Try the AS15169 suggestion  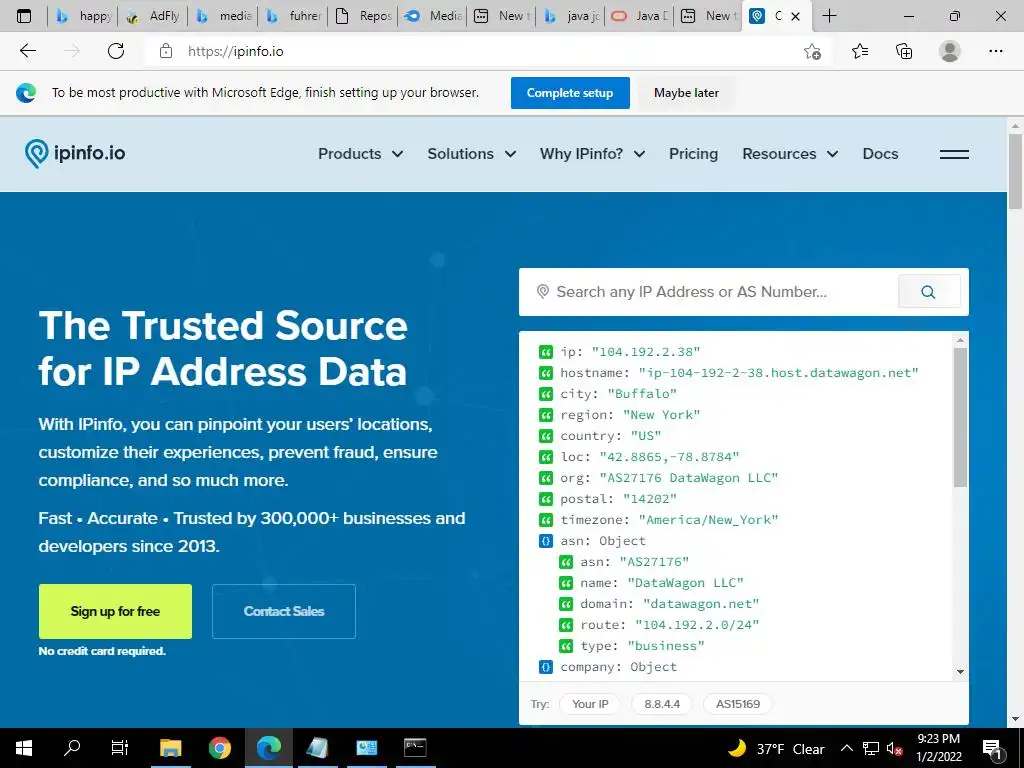(x=737, y=704)
